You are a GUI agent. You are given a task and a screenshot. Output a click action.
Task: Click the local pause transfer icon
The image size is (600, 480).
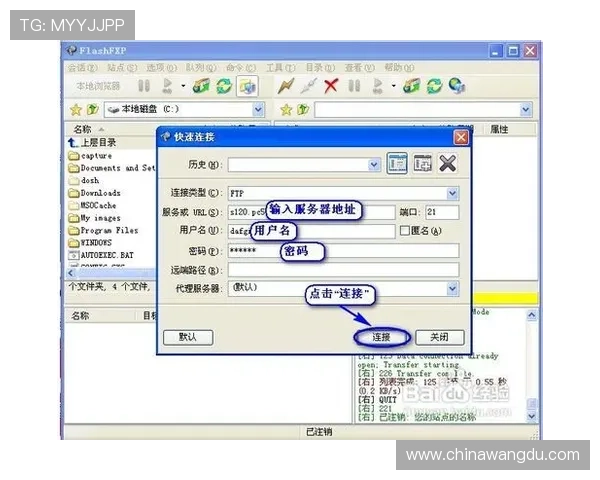coord(144,86)
